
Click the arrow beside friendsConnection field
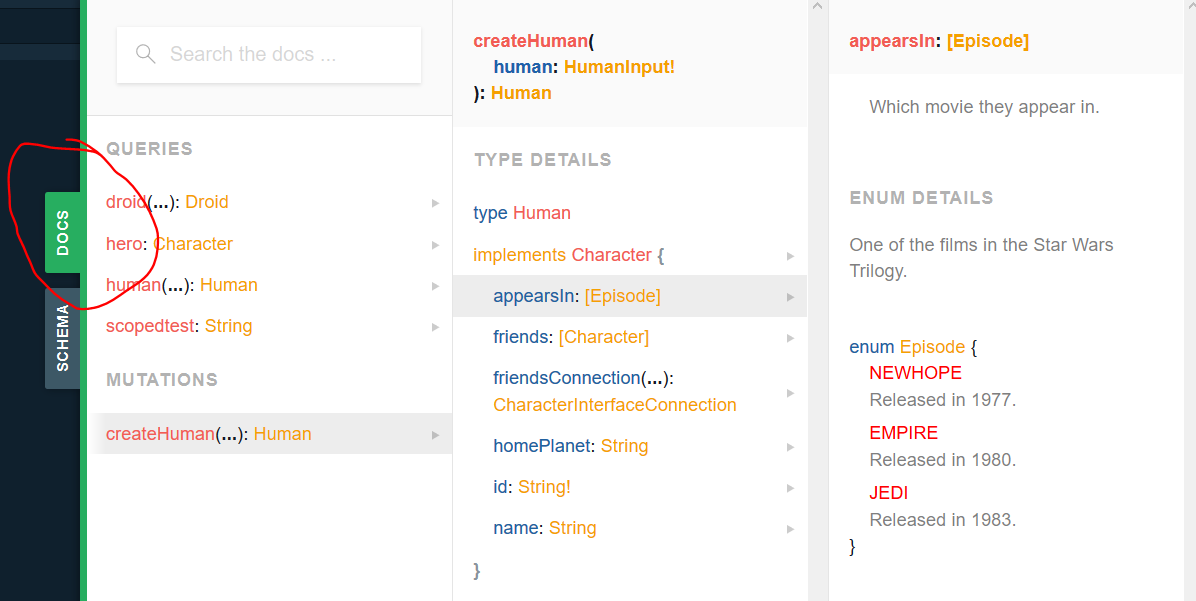tap(790, 392)
